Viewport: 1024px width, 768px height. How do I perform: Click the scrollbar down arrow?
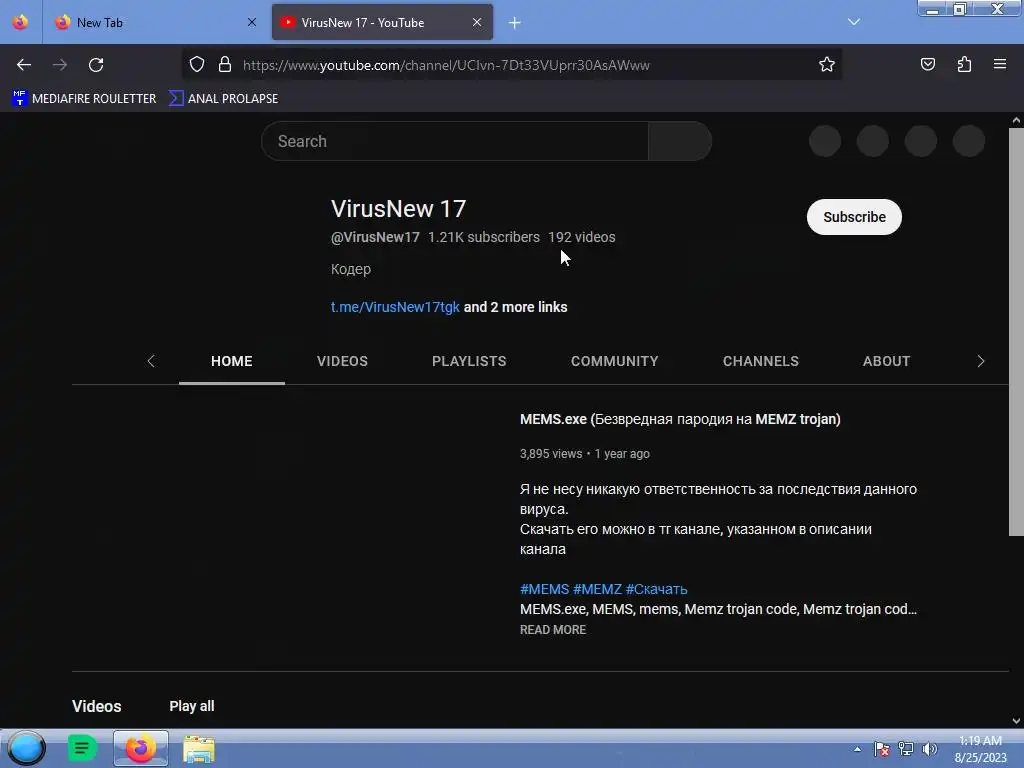click(1016, 721)
